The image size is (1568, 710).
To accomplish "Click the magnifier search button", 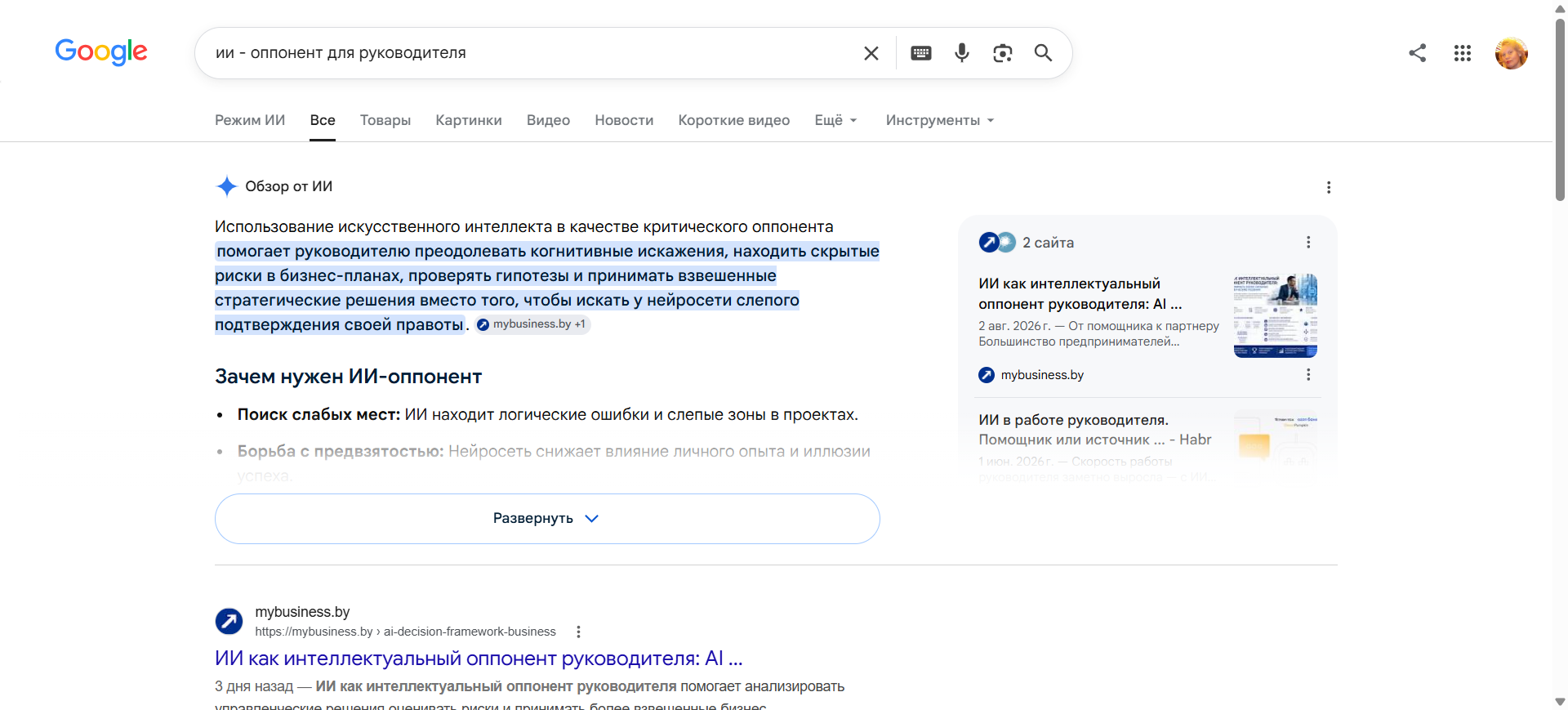I will [1043, 53].
